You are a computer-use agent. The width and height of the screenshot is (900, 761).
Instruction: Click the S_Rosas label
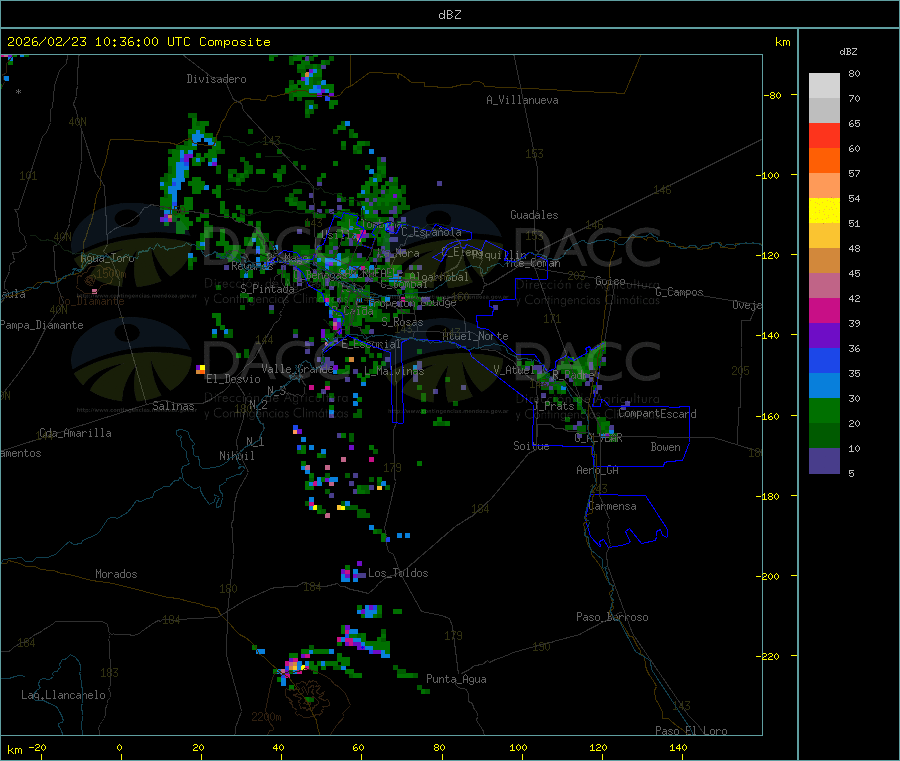402,323
